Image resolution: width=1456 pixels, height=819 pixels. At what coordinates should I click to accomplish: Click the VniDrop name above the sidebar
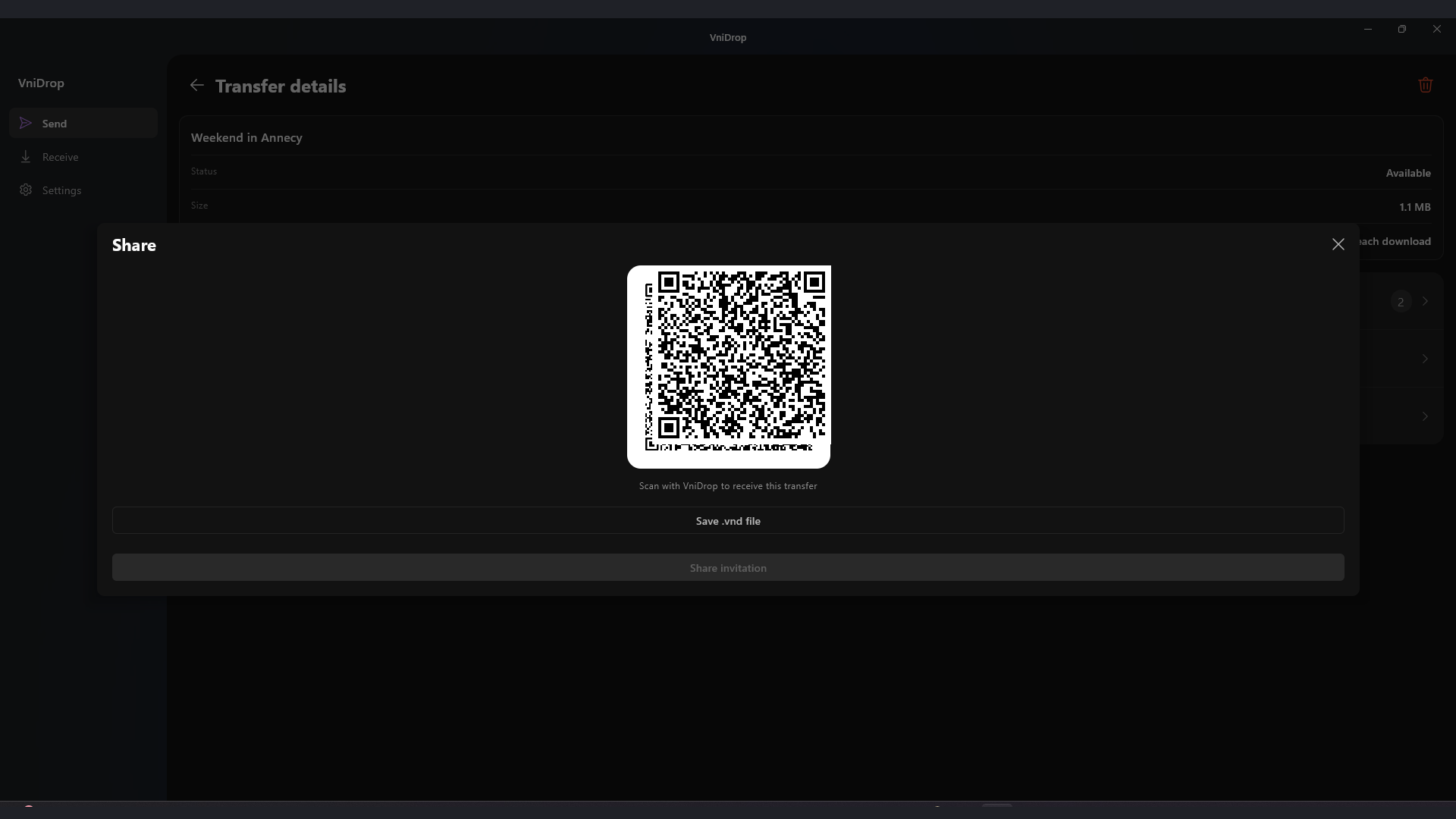tap(41, 83)
